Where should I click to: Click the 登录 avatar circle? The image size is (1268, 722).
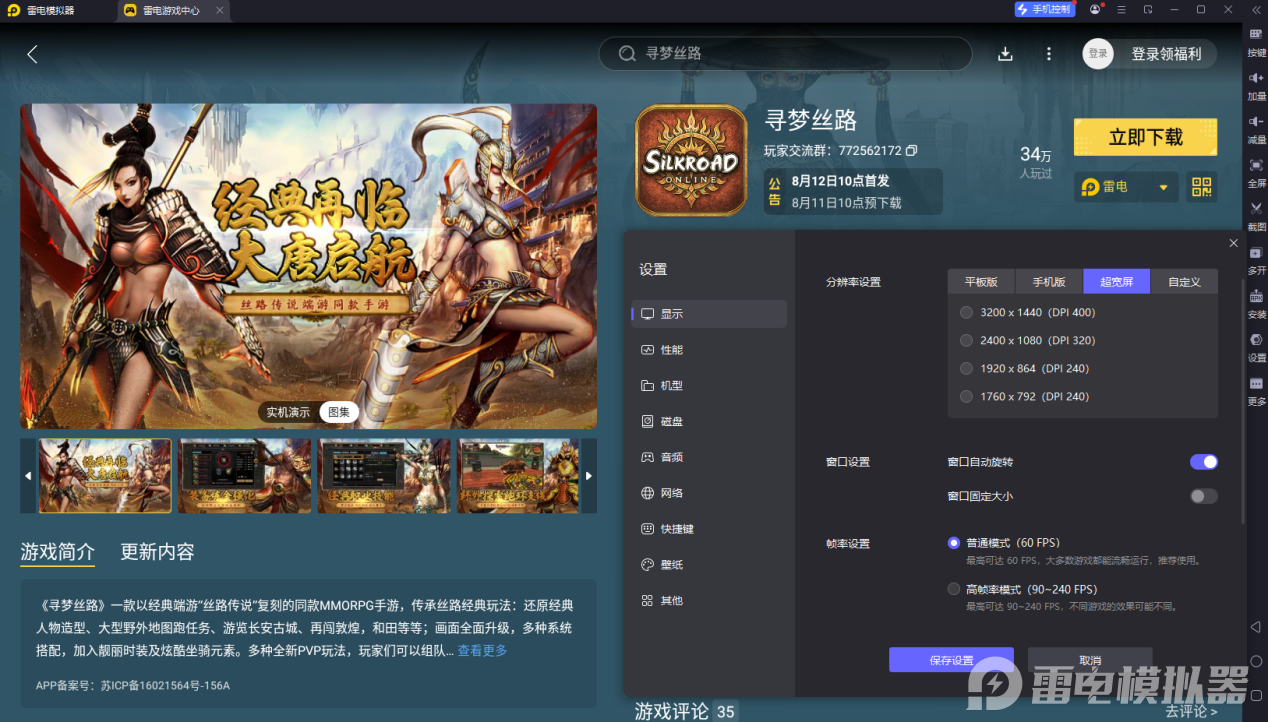tap(1098, 54)
